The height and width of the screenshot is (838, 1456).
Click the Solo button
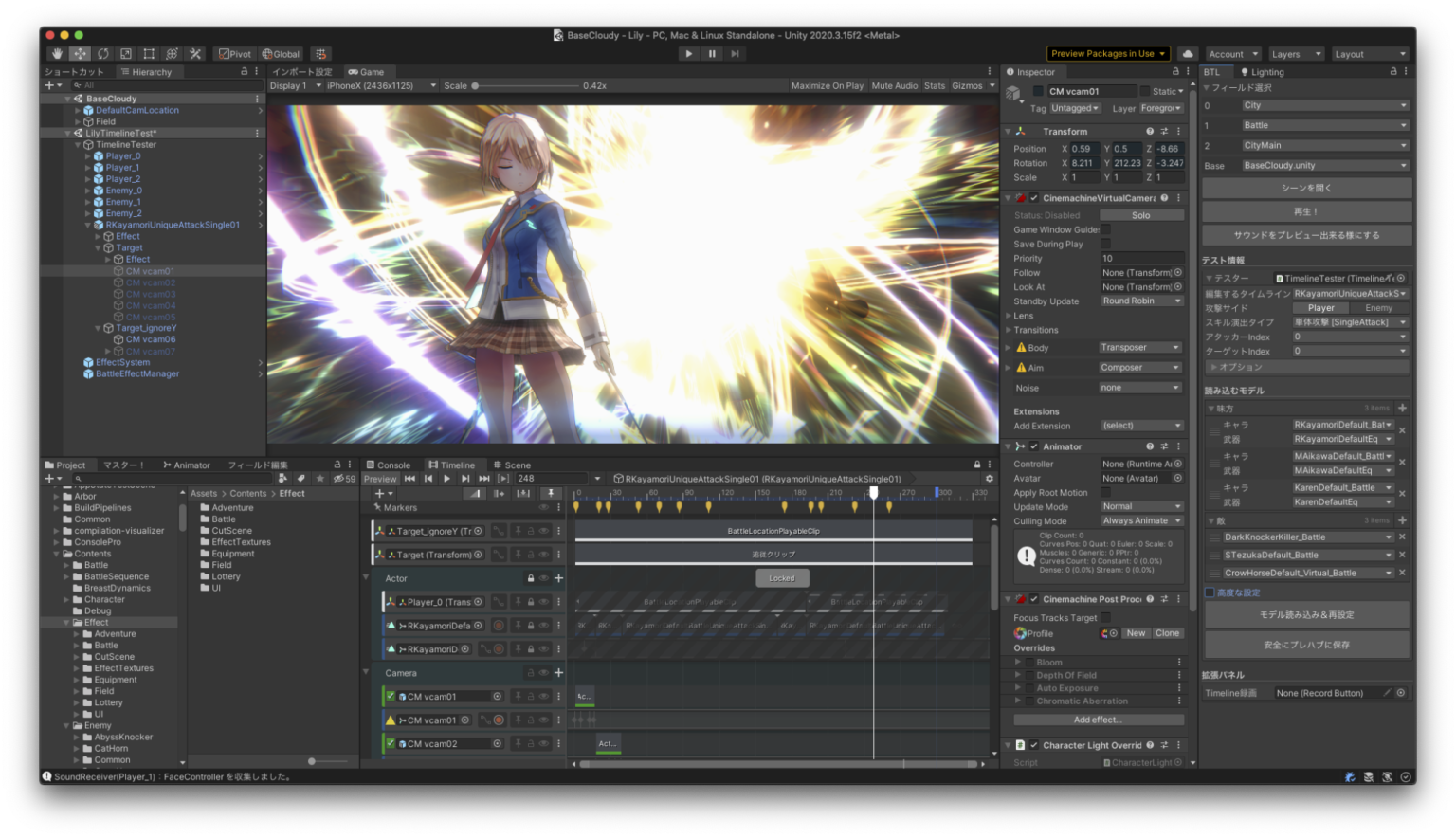point(1141,215)
